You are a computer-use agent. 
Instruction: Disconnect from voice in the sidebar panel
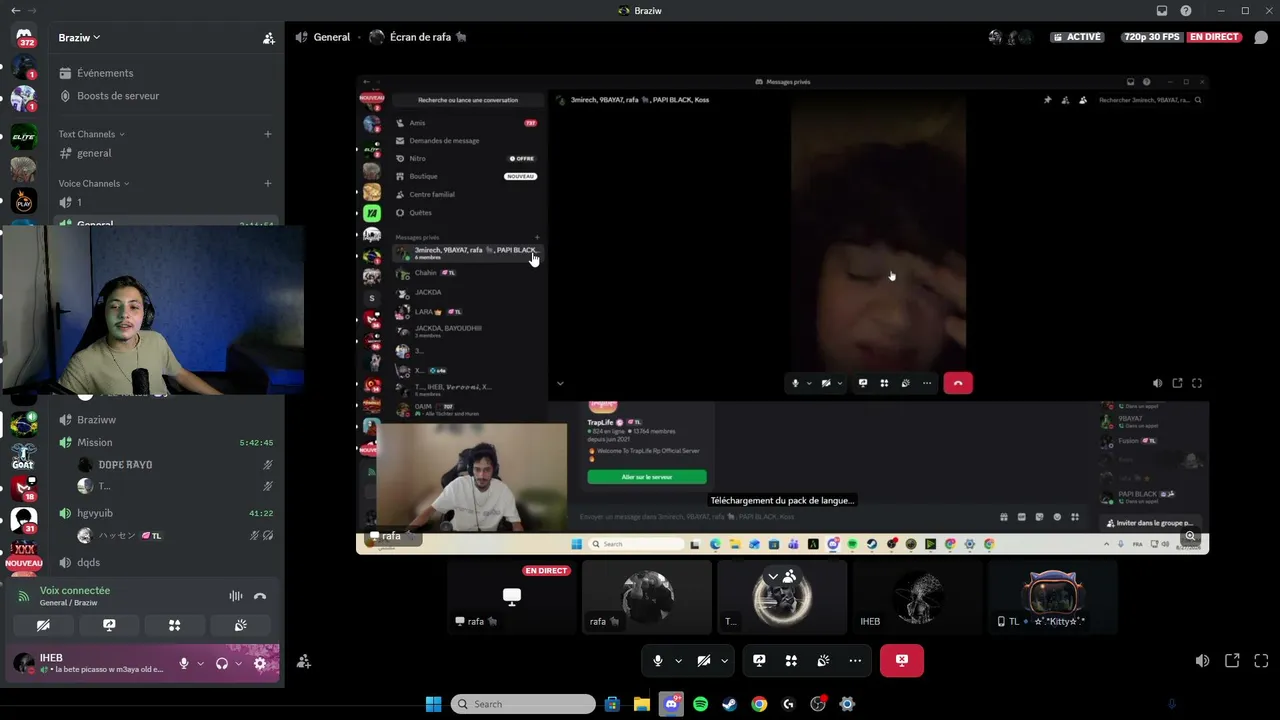260,596
